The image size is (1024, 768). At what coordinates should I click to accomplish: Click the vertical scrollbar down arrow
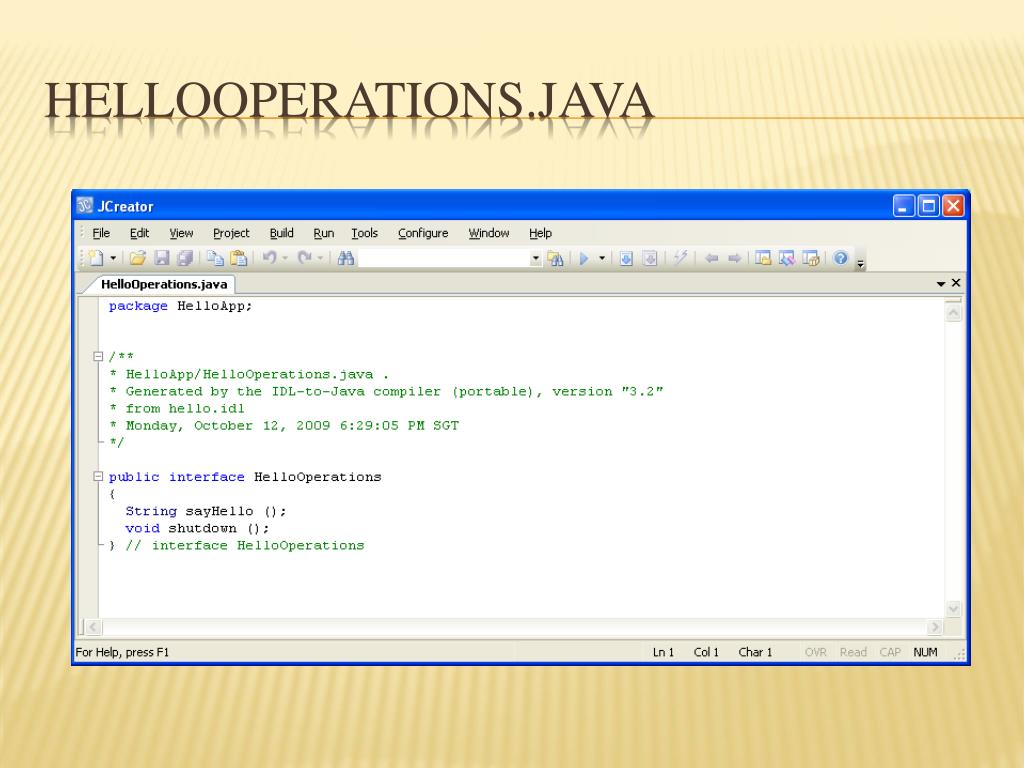(952, 608)
